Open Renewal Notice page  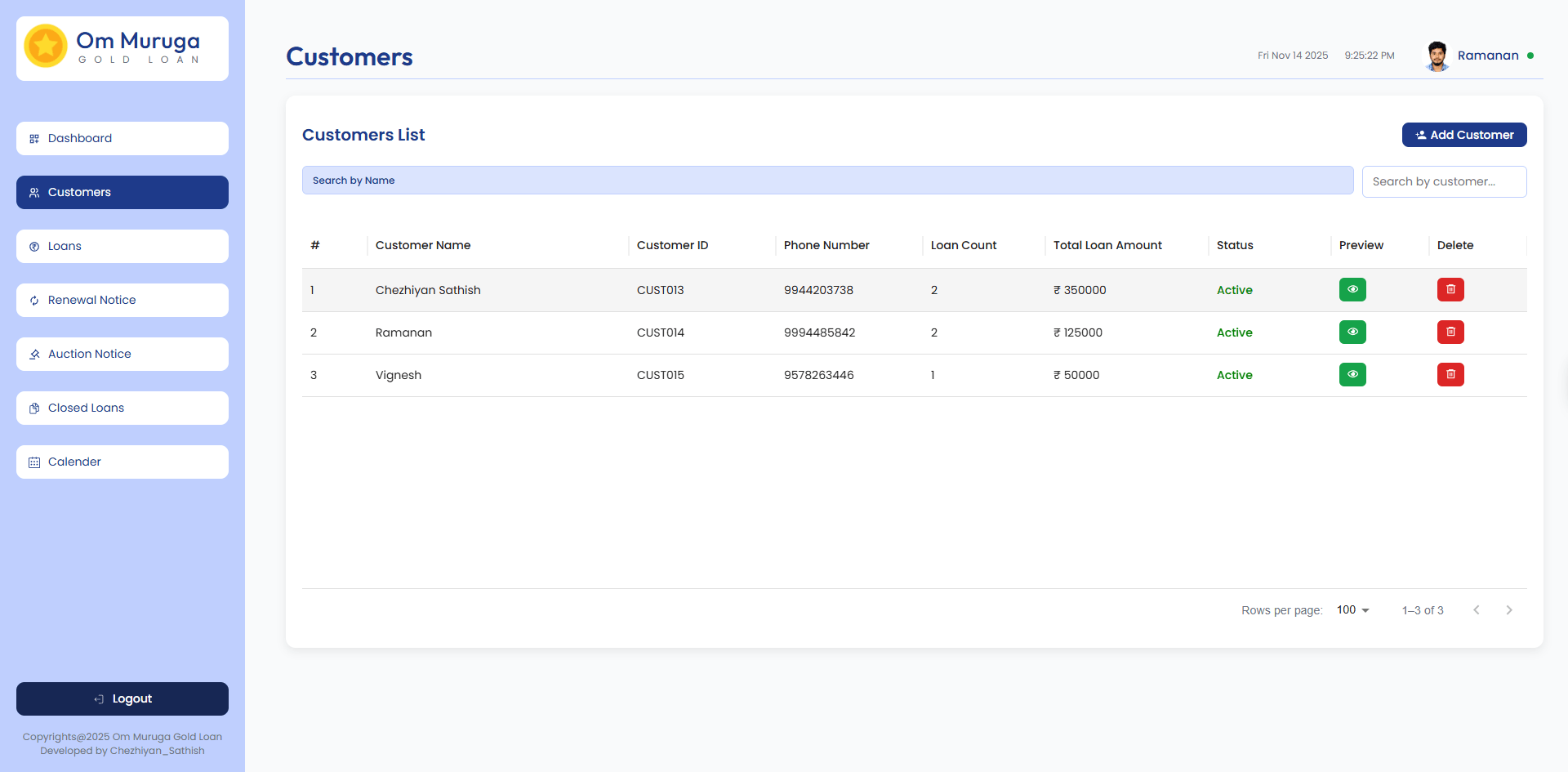pyautogui.click(x=122, y=300)
